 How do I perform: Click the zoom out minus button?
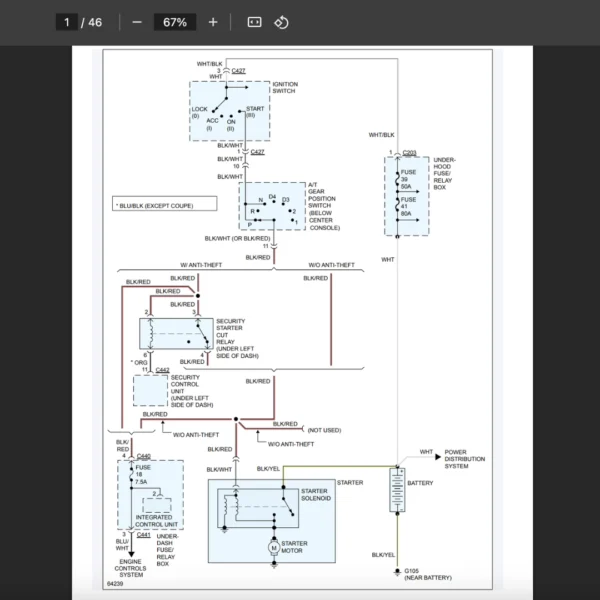click(x=137, y=22)
